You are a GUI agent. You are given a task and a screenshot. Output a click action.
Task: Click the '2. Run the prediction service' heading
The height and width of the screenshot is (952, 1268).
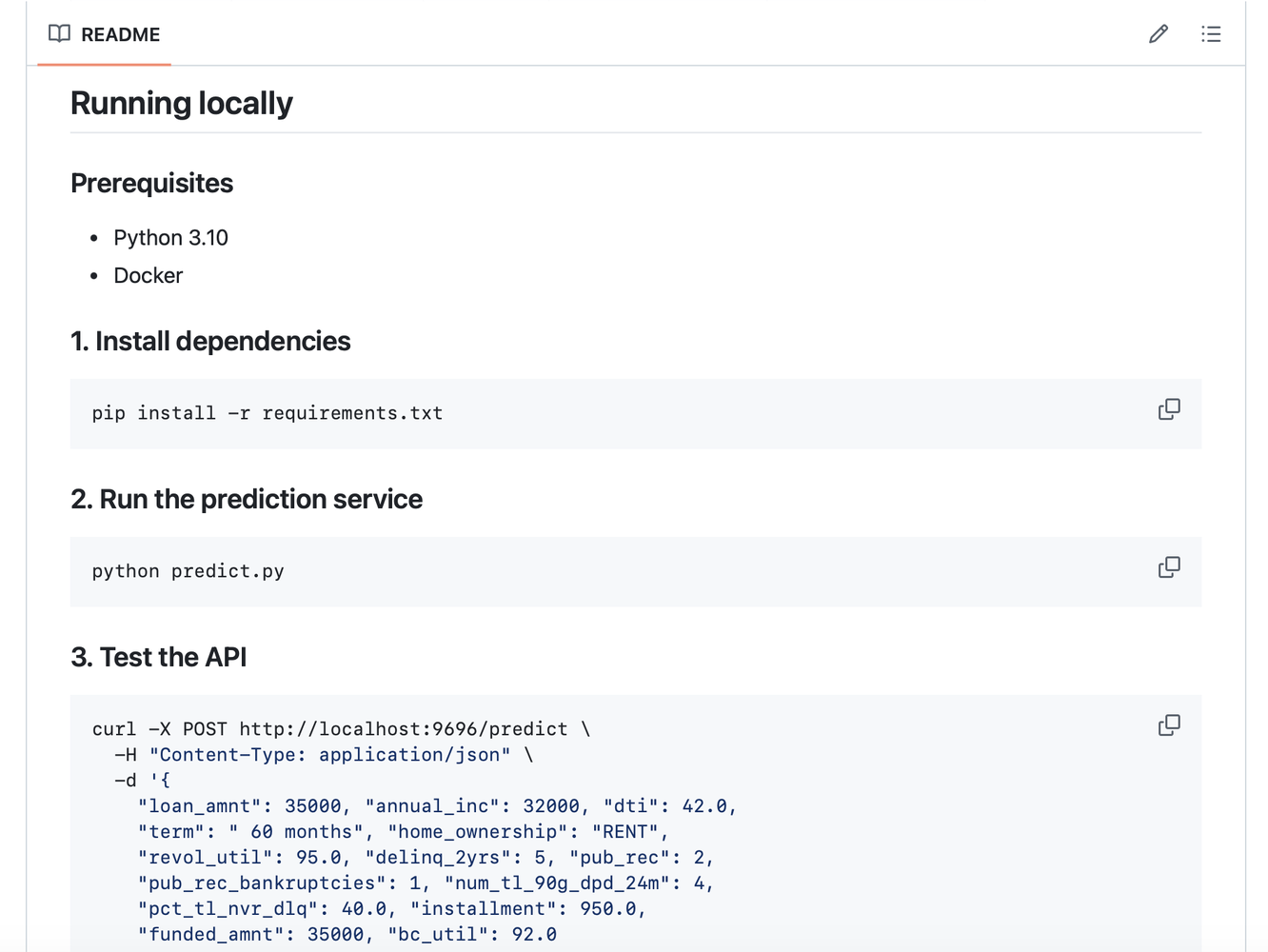247,499
